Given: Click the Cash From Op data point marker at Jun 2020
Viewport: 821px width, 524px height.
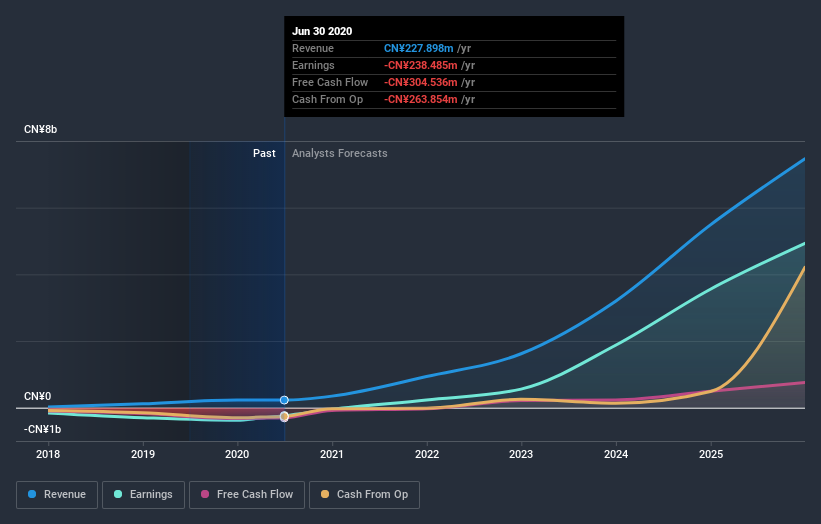Looking at the screenshot, I should (284, 416).
